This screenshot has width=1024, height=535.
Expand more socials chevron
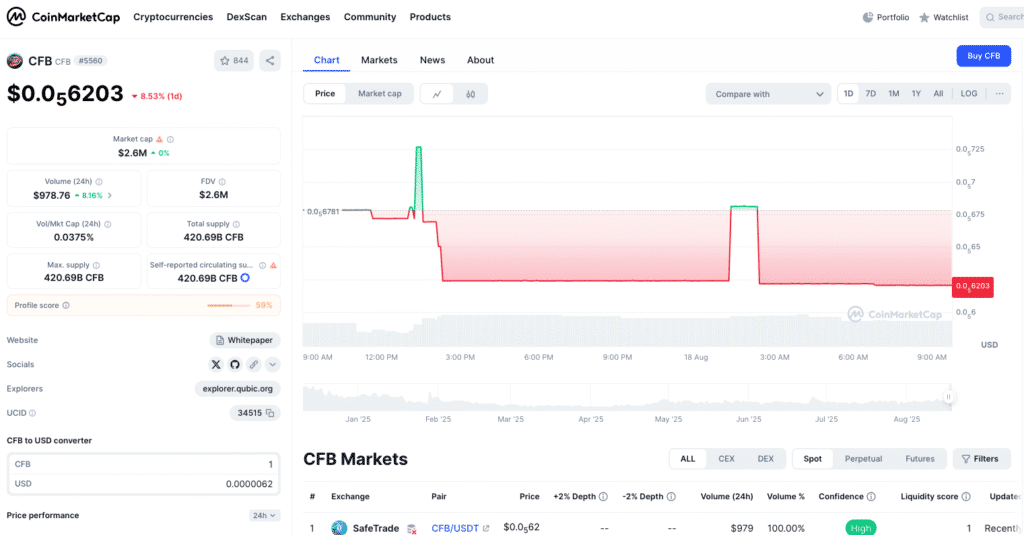click(x=273, y=365)
